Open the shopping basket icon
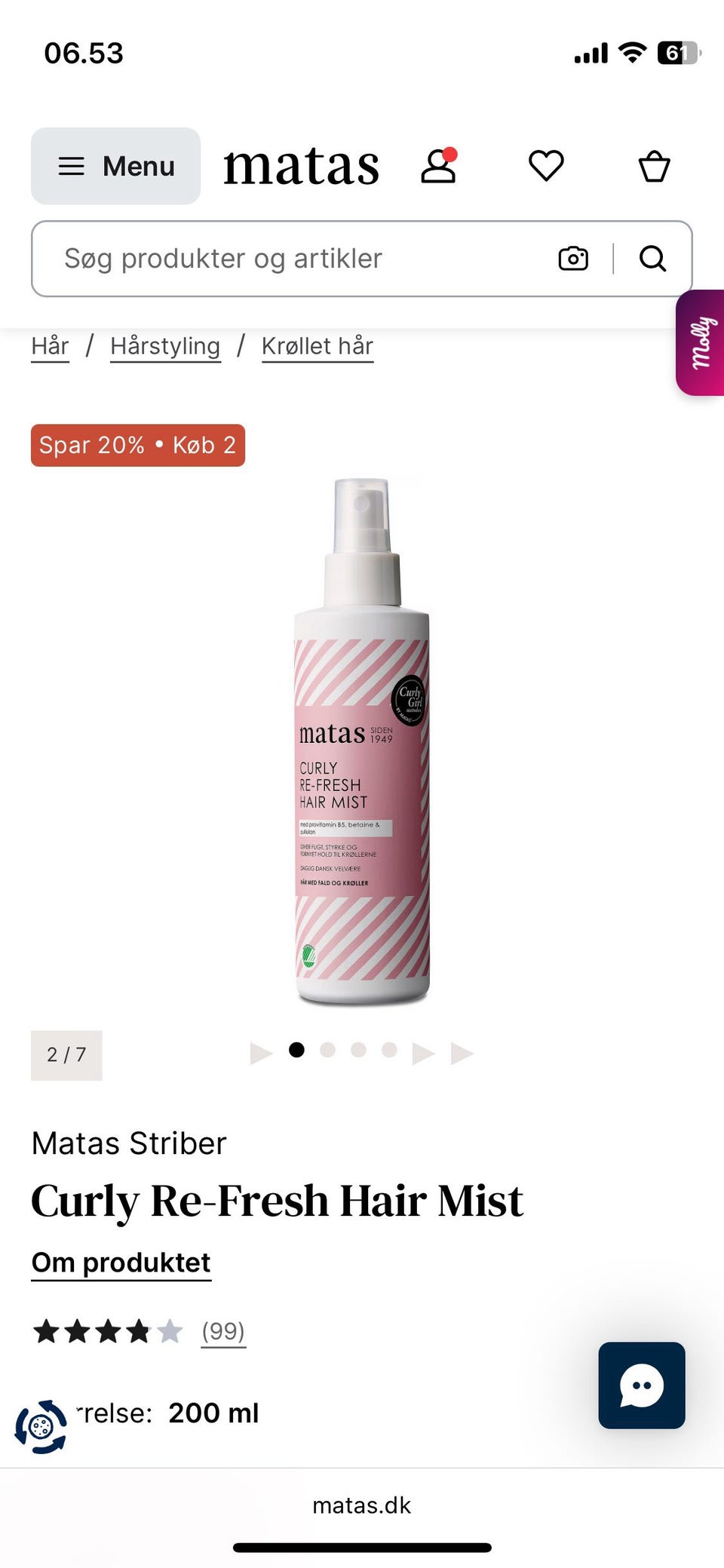The image size is (724, 1568). click(654, 166)
